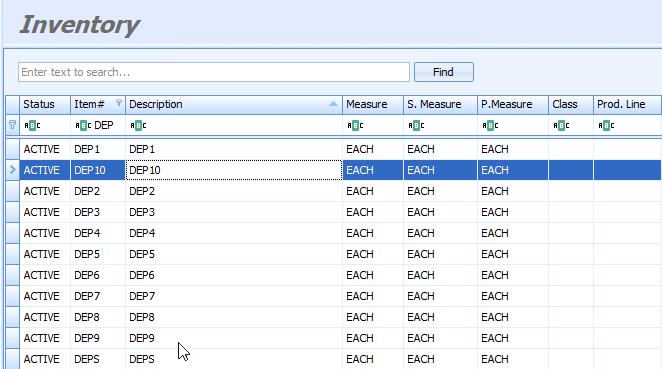The height and width of the screenshot is (369, 662).
Task: Click ACTIVE status in the DEP5 row
Action: 45,254
